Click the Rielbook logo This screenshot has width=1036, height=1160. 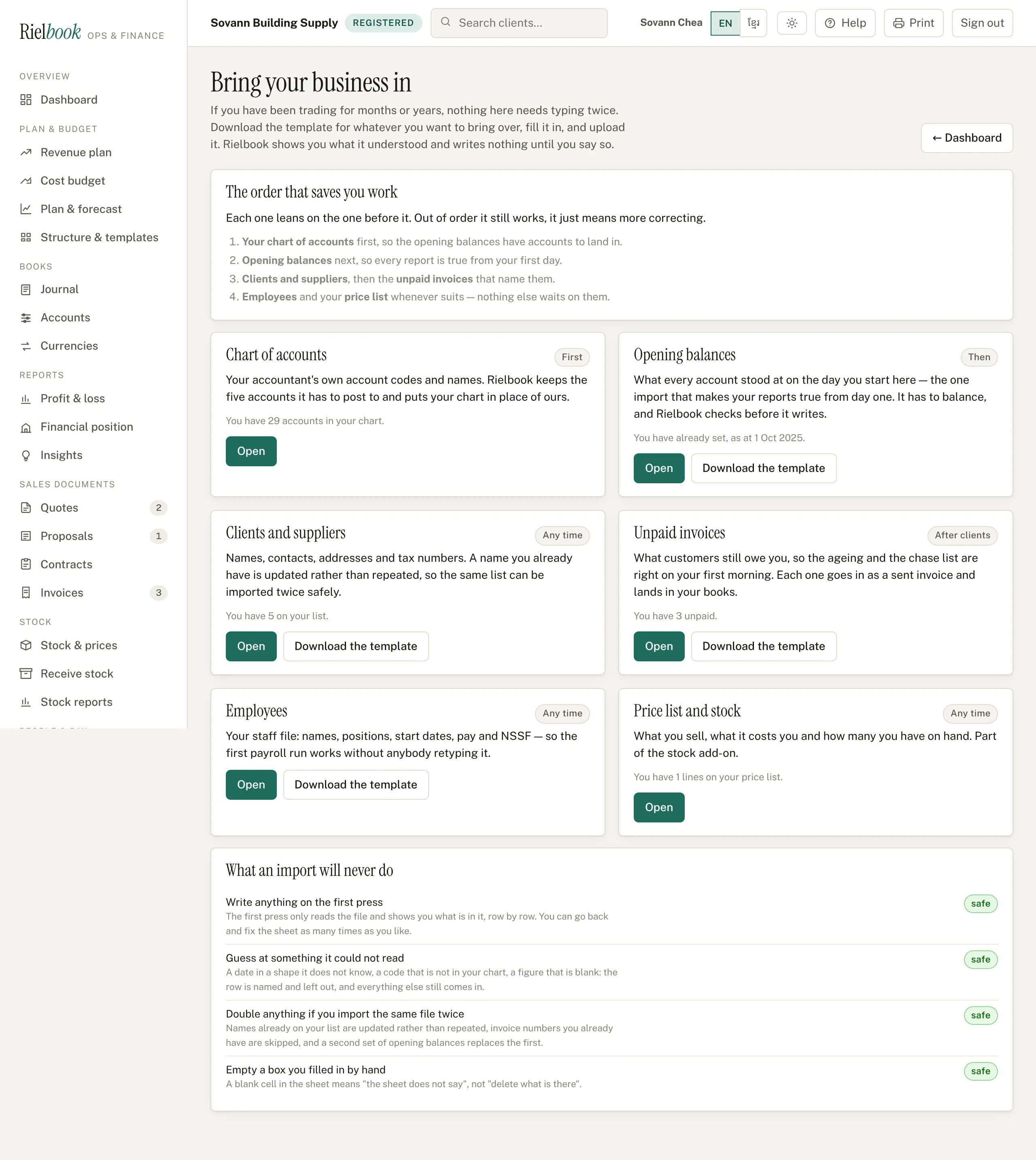[x=50, y=31]
